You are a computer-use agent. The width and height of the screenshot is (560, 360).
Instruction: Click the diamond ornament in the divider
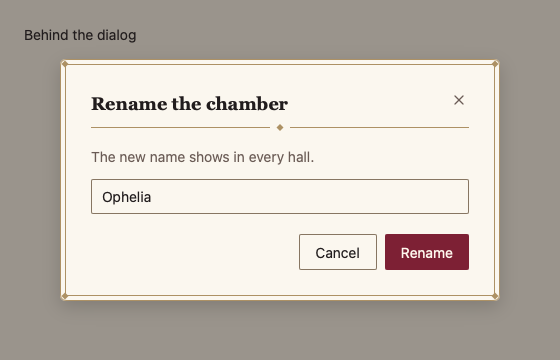(280, 128)
